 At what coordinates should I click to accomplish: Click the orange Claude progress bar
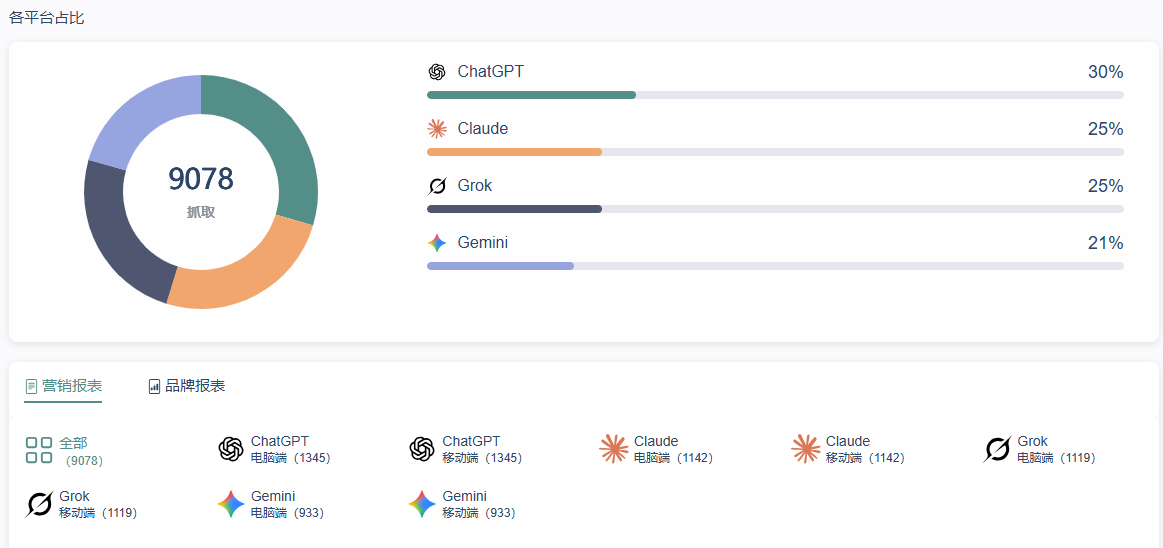[x=514, y=152]
